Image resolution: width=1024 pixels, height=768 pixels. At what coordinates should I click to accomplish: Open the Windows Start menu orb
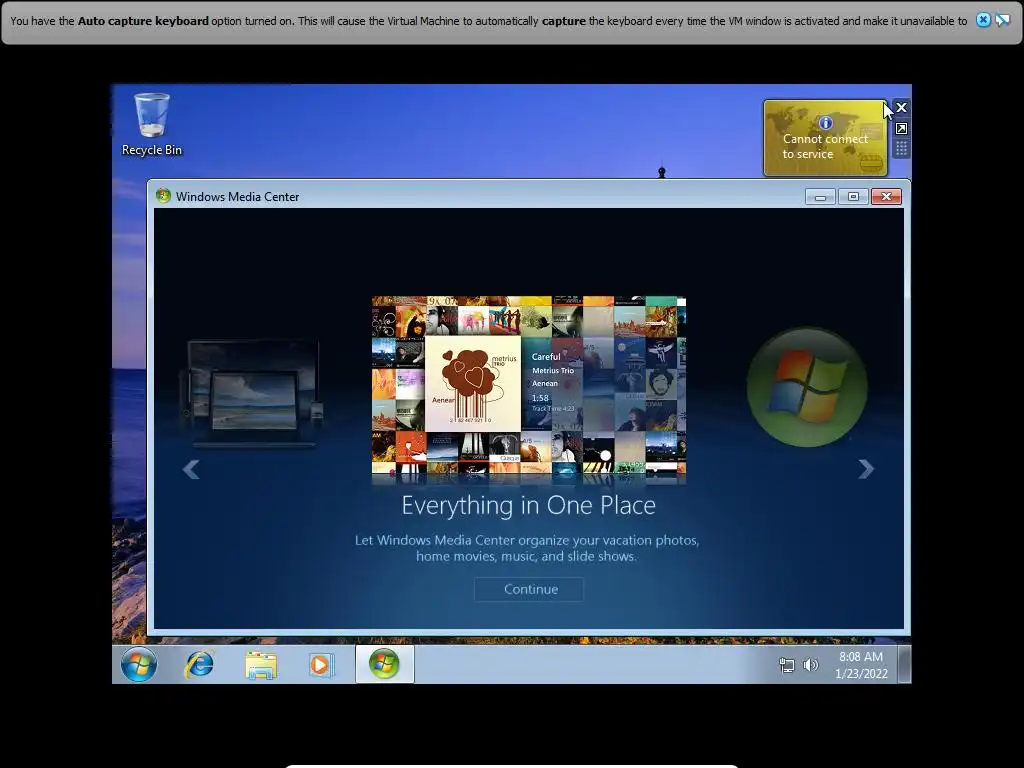coord(138,665)
